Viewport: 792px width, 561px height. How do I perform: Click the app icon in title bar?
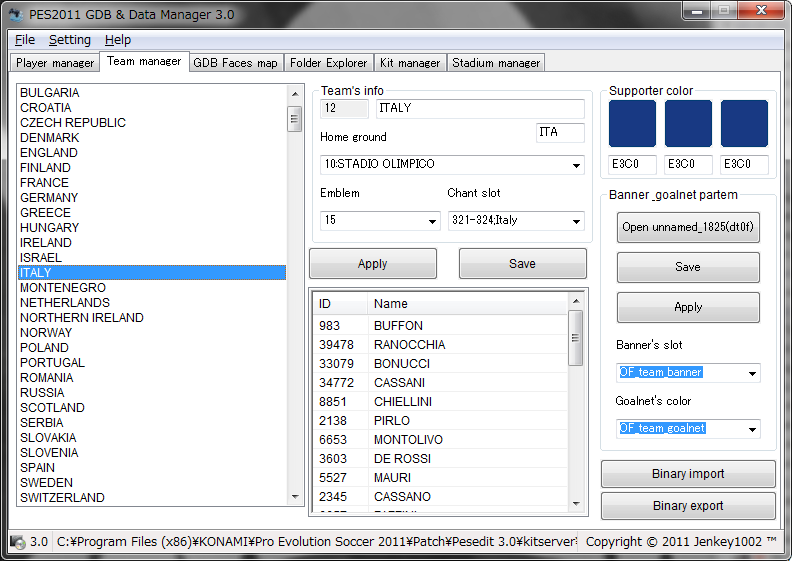point(17,15)
